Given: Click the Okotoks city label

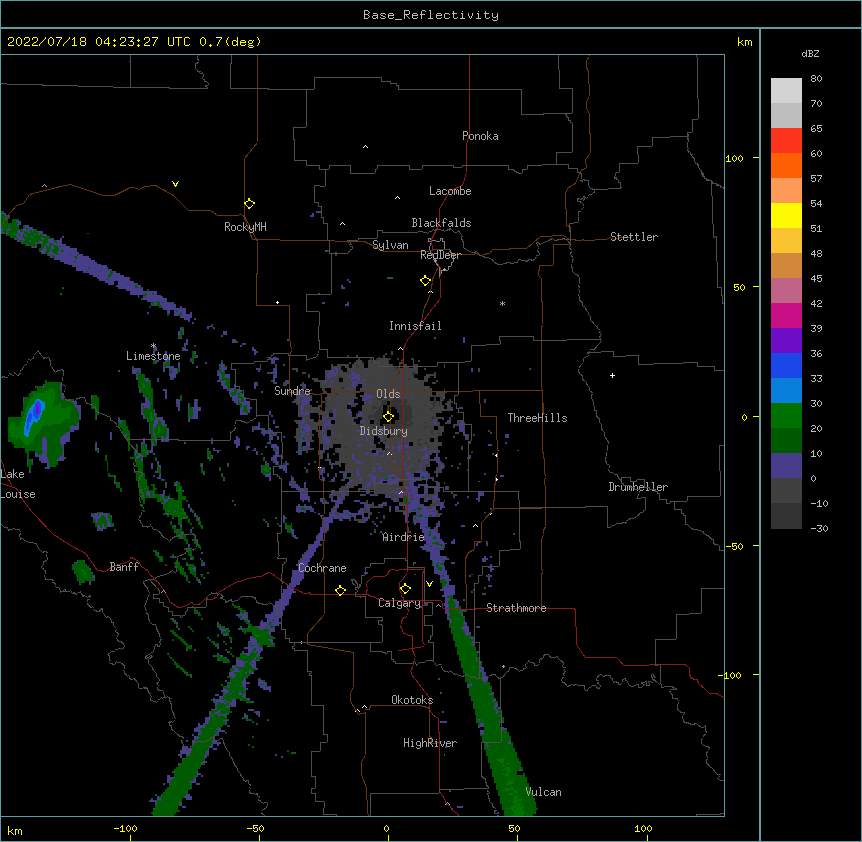Looking at the screenshot, I should tap(412, 700).
